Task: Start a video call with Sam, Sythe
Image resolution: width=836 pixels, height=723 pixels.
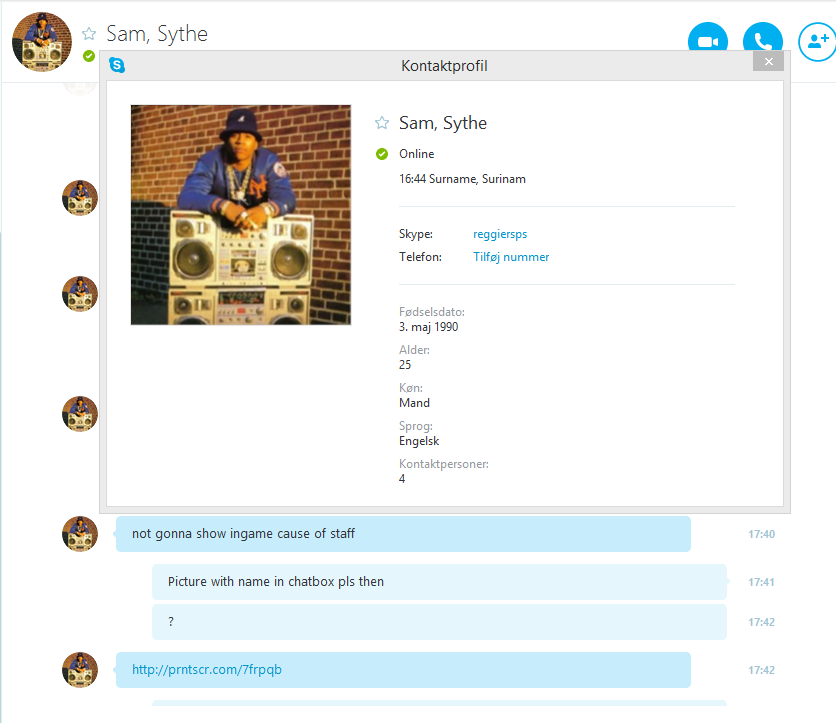Action: 708,37
